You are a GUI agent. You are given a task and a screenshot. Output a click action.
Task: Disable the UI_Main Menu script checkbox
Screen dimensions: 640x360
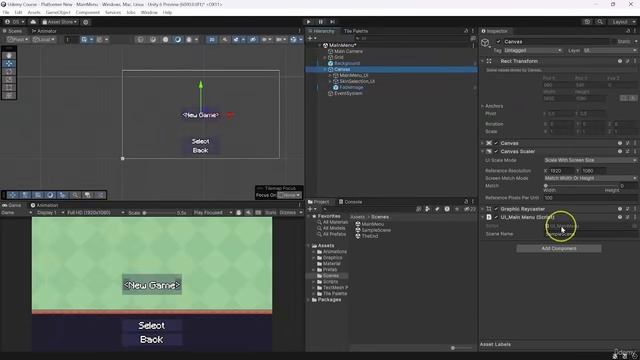[x=496, y=217]
